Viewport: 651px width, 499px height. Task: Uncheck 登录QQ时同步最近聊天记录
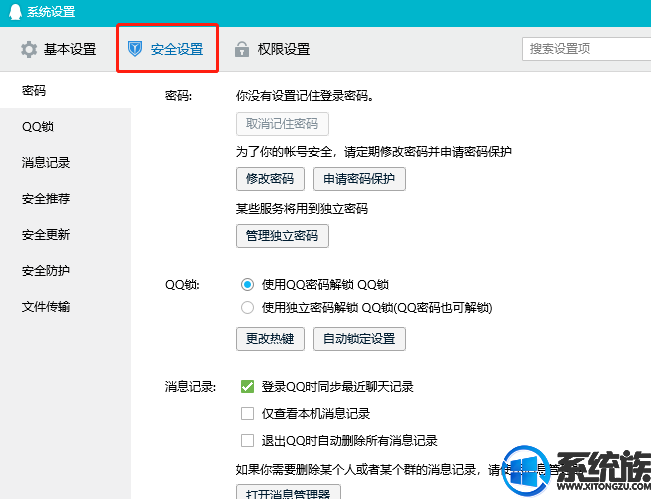click(247, 386)
